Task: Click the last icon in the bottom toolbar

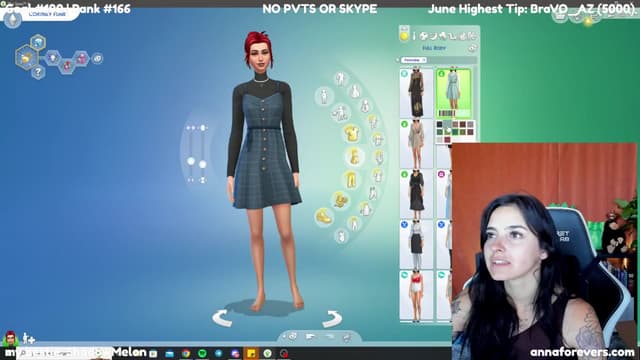Action: point(347,337)
